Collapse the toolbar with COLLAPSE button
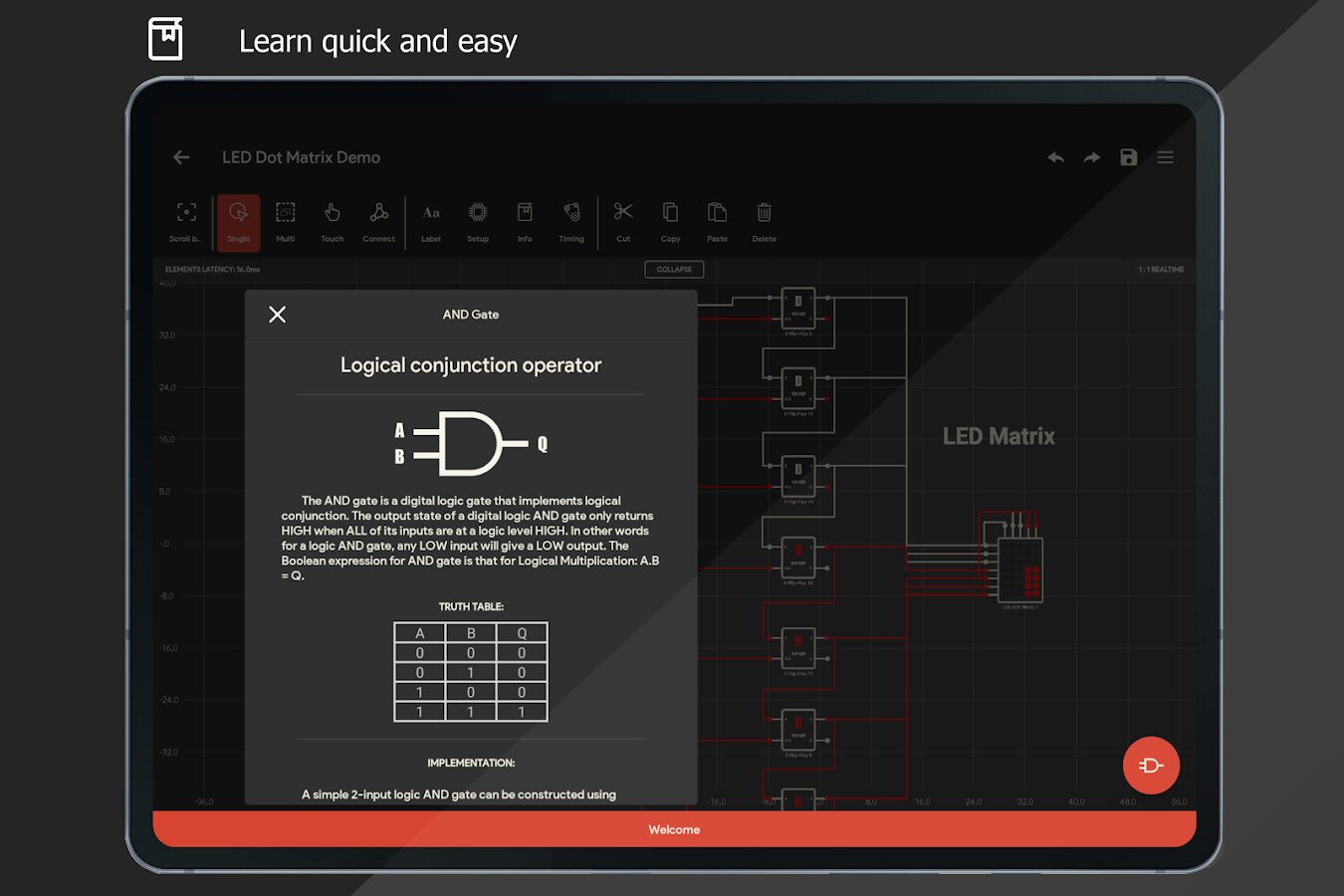The height and width of the screenshot is (896, 1344). [674, 269]
